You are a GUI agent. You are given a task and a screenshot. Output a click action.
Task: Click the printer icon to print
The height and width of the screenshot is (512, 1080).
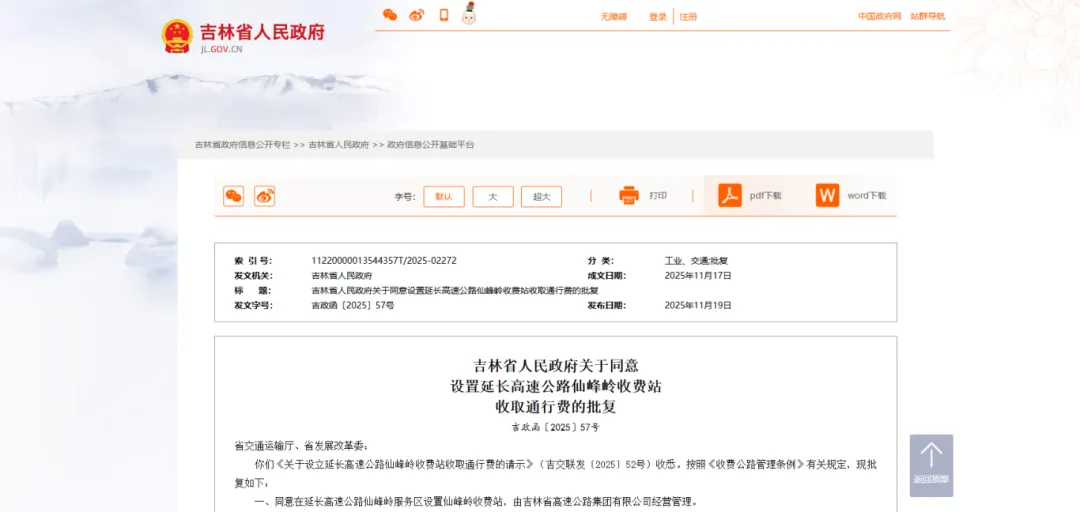click(629, 196)
